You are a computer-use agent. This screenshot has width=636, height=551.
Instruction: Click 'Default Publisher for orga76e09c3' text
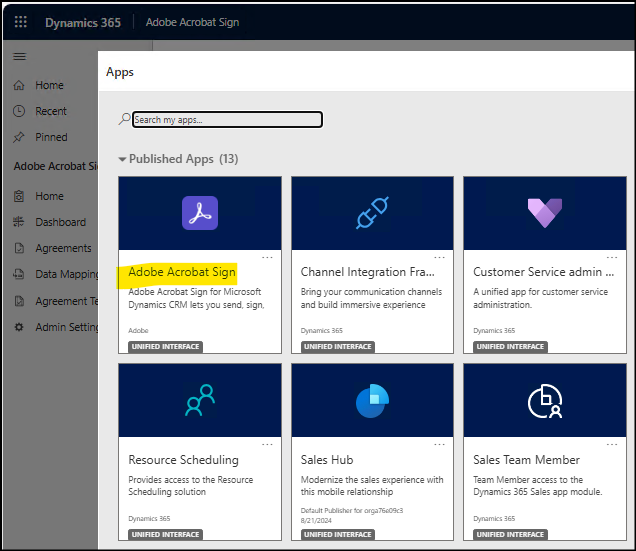pos(352,510)
